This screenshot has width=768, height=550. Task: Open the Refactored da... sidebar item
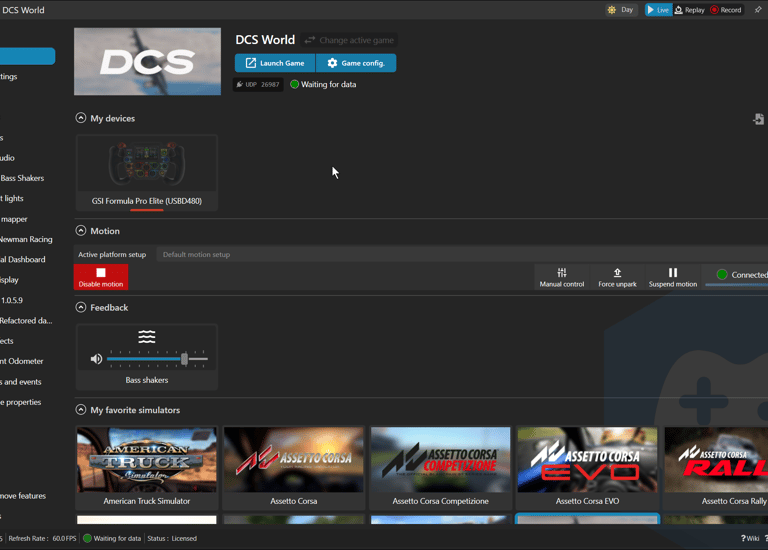pos(26,321)
